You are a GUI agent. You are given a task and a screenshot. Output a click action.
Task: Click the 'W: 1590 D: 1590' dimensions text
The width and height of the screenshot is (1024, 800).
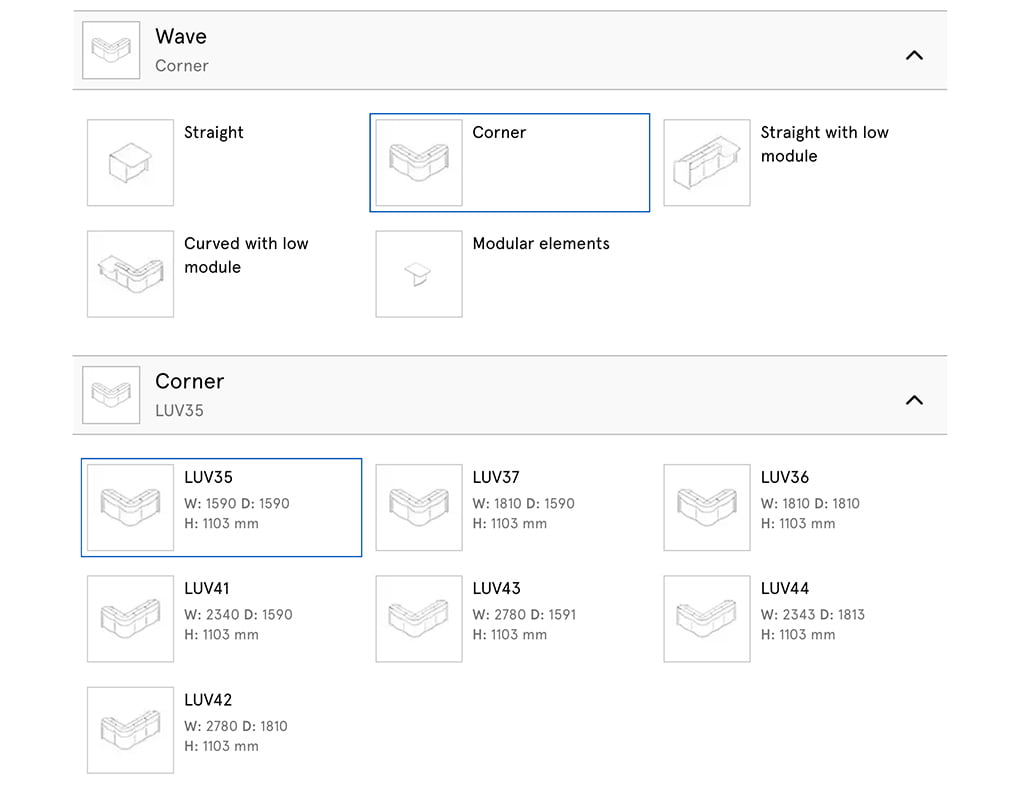click(236, 504)
